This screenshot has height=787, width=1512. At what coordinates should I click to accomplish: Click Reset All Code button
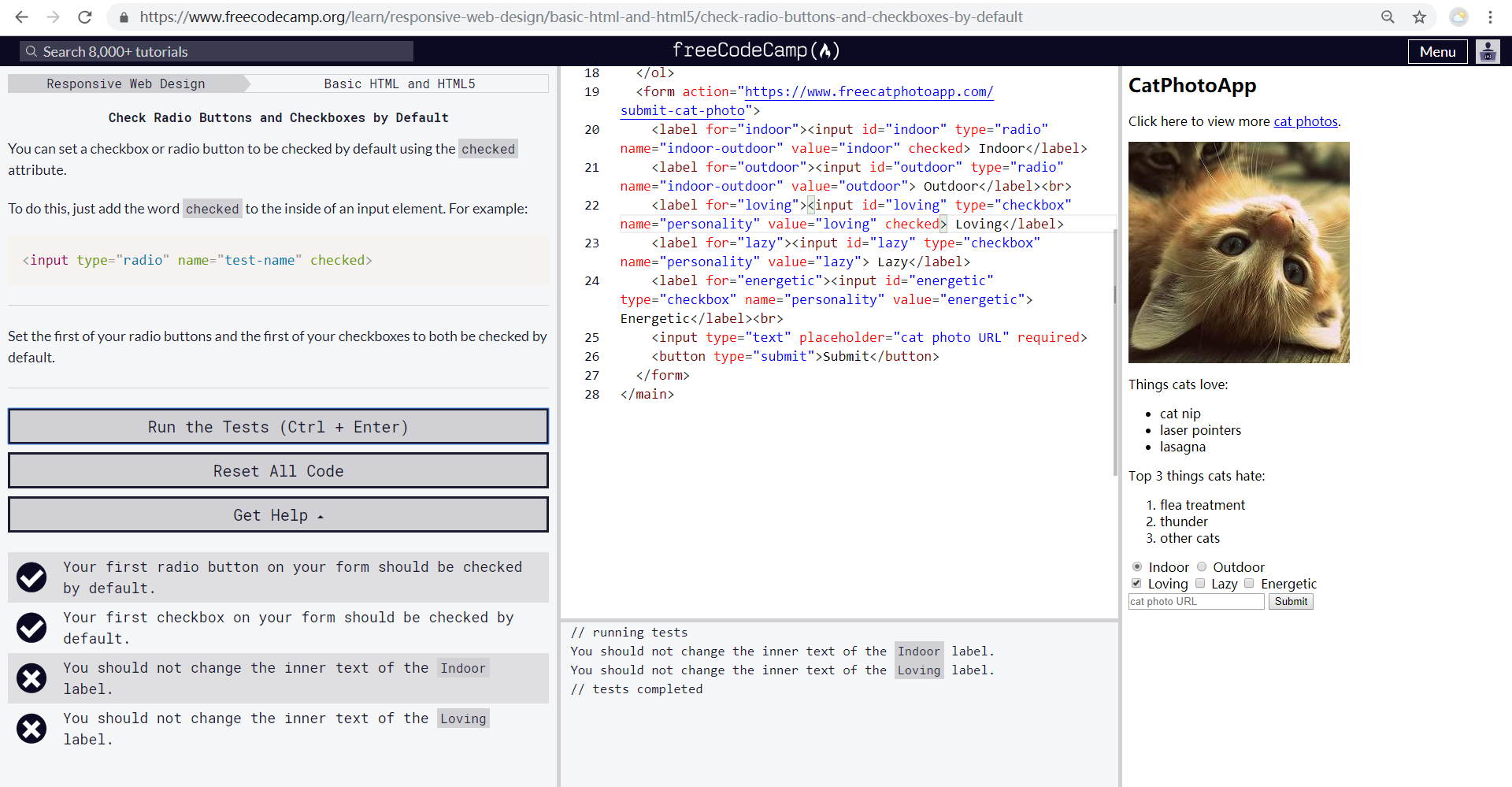278,470
